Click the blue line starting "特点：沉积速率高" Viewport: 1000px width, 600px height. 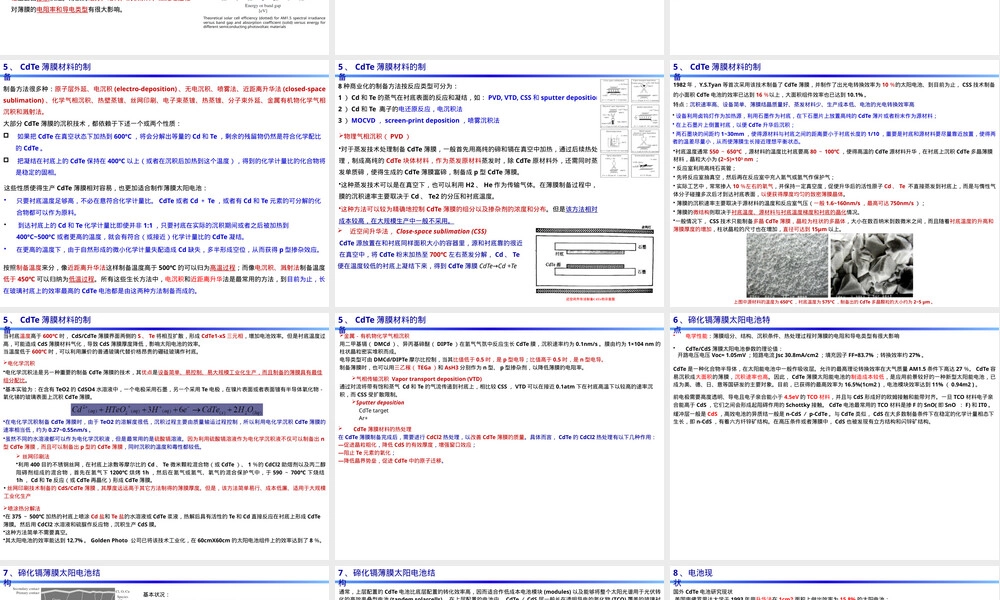click(x=793, y=105)
